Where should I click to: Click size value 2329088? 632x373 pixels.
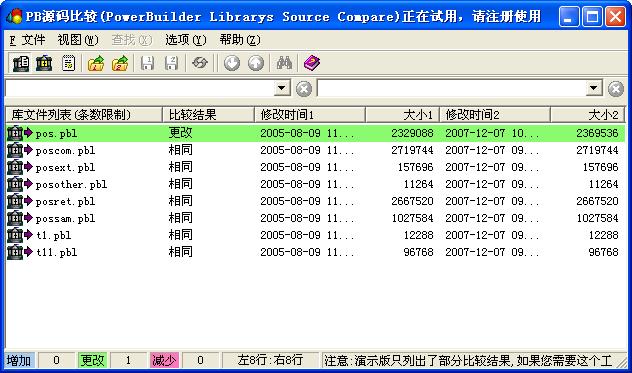point(412,133)
